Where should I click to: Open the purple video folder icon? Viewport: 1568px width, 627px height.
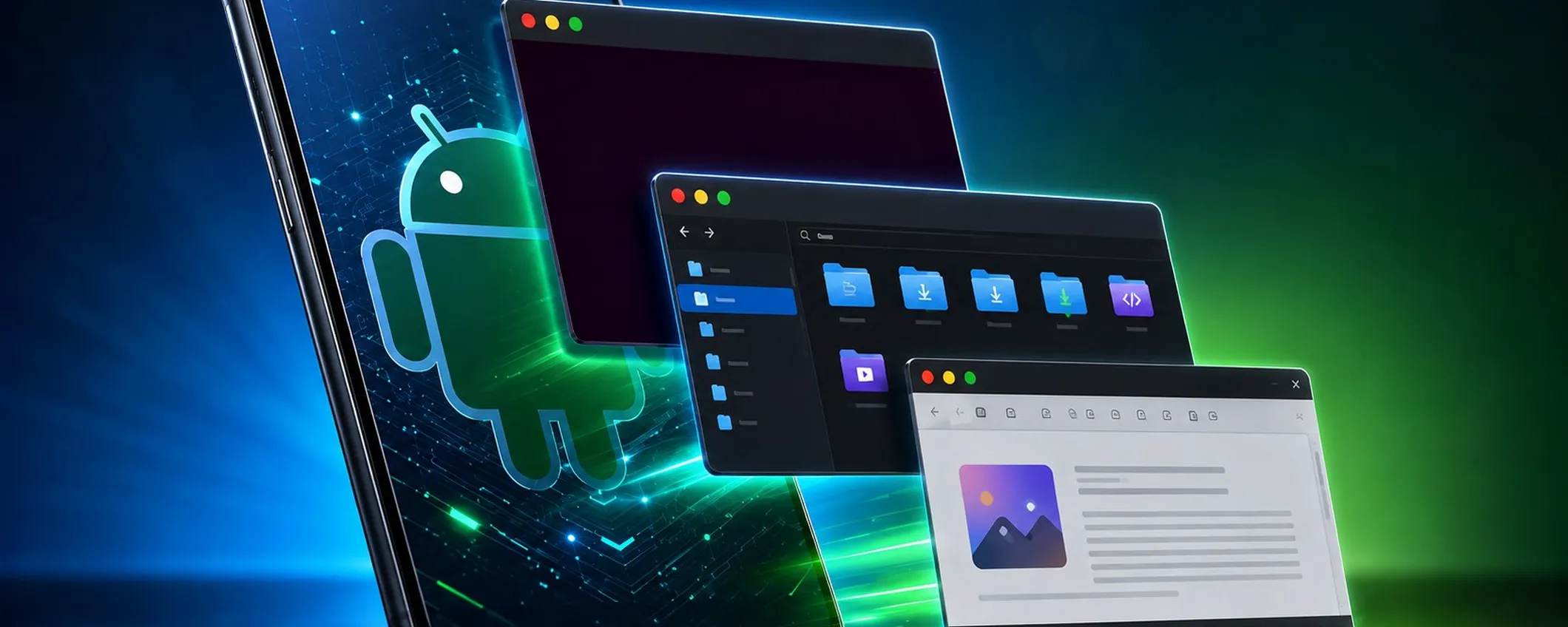pos(863,370)
